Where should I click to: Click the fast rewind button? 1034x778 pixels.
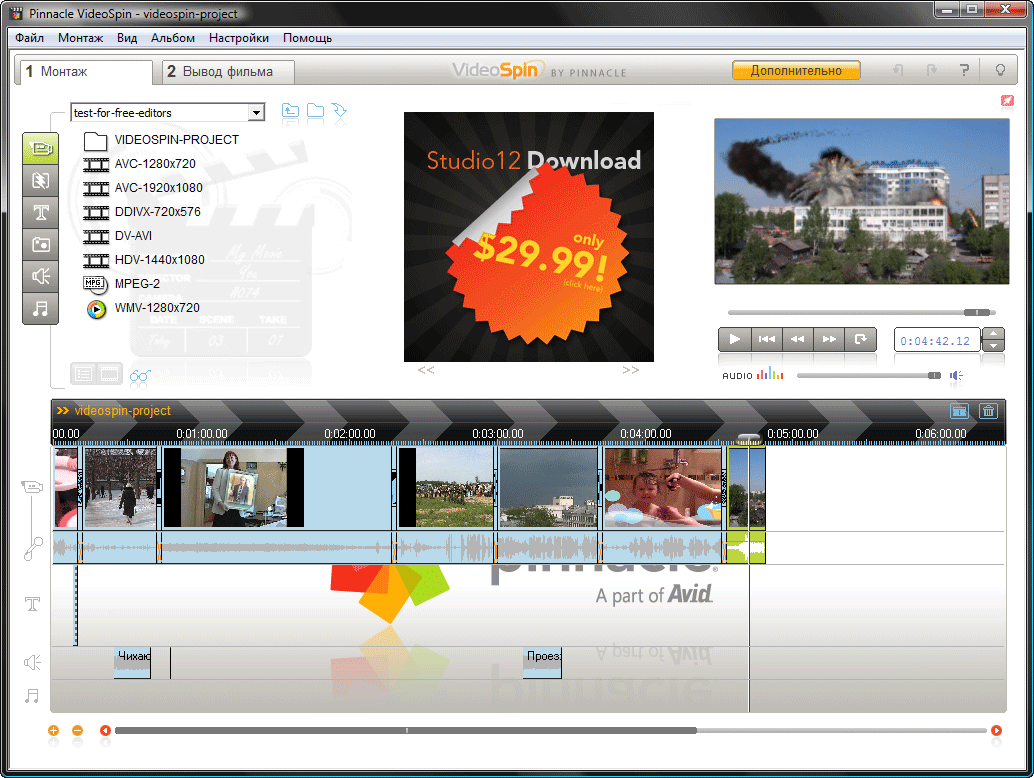797,339
